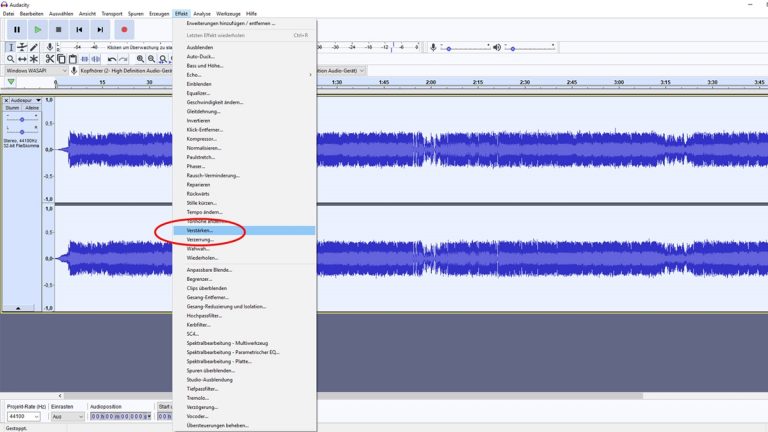Open the playback device dropdown arrow

pyautogui.click(x=362, y=71)
